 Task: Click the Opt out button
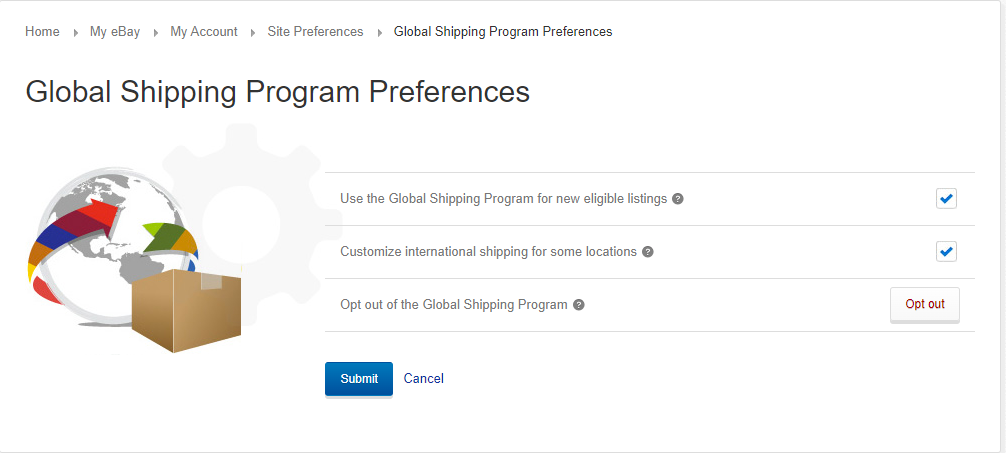click(x=925, y=305)
